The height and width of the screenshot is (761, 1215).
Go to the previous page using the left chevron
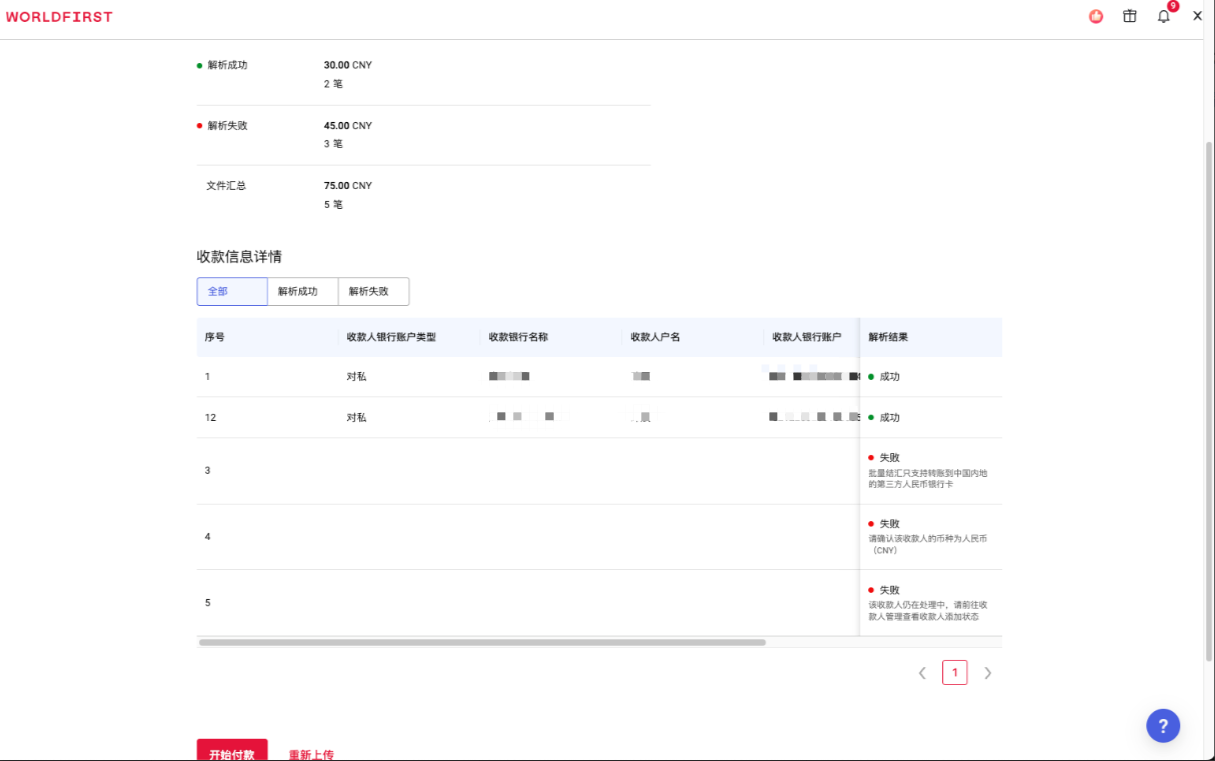tap(922, 672)
